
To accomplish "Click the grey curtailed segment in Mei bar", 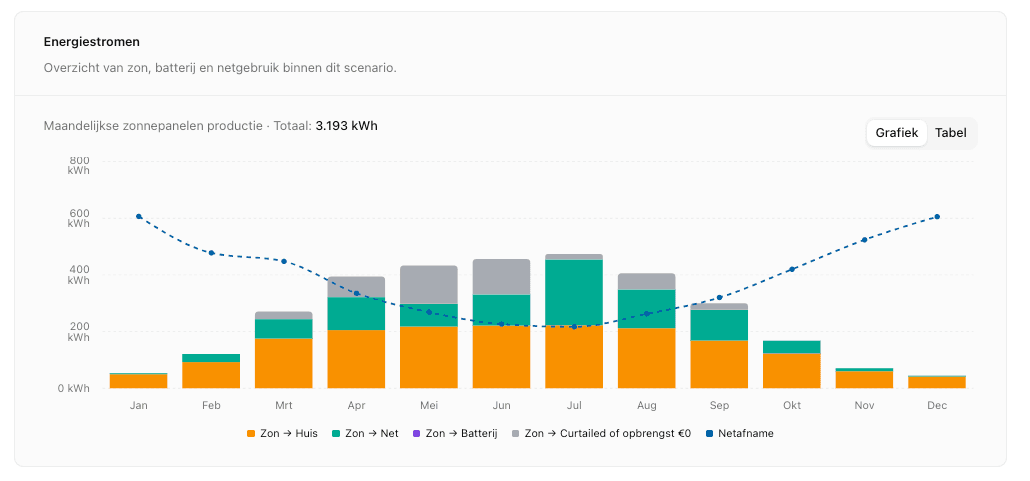I will pyautogui.click(x=429, y=284).
